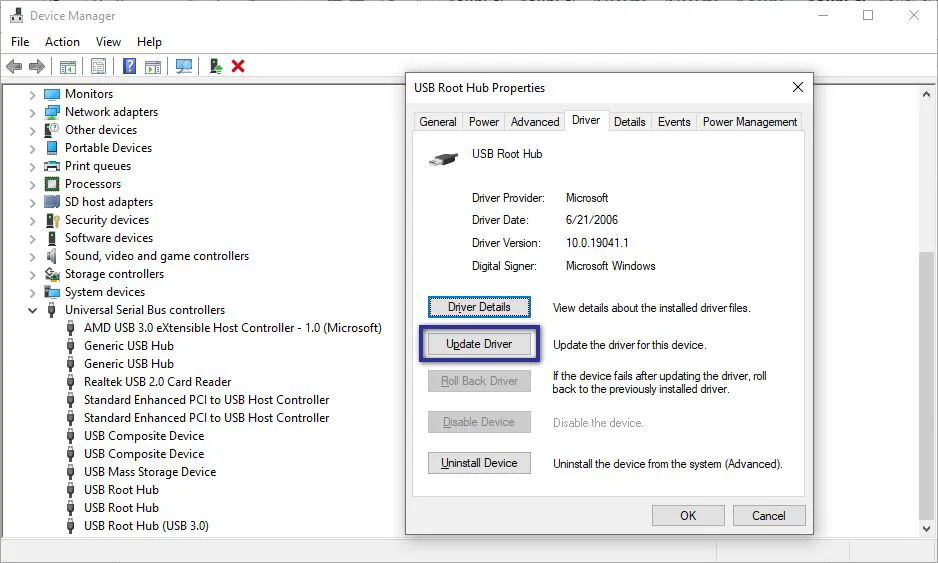
Task: Click the System devices category icon
Action: pyautogui.click(x=52, y=292)
